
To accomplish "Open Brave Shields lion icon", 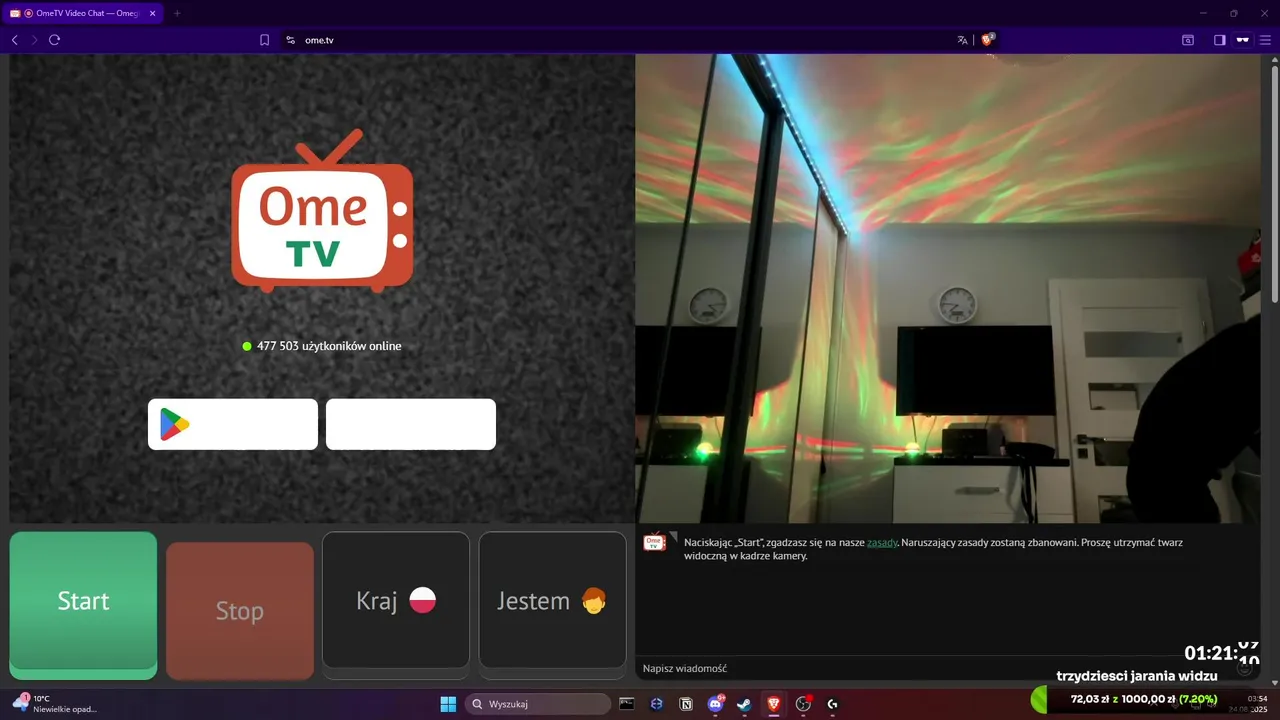I will coord(988,40).
